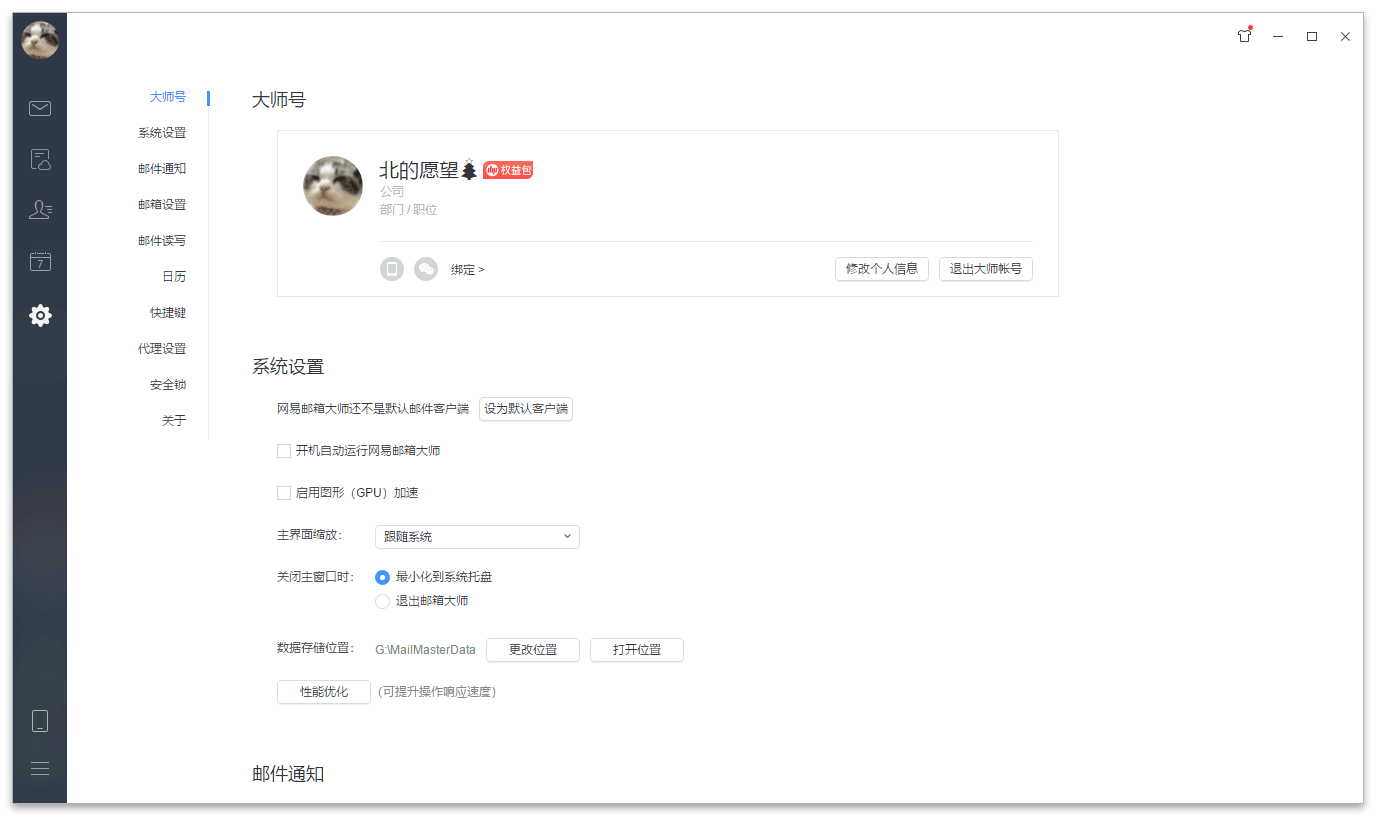Enable 启用图形(GPU)加速 checkbox
Image resolution: width=1380 pixels, height=821 pixels.
coord(284,493)
